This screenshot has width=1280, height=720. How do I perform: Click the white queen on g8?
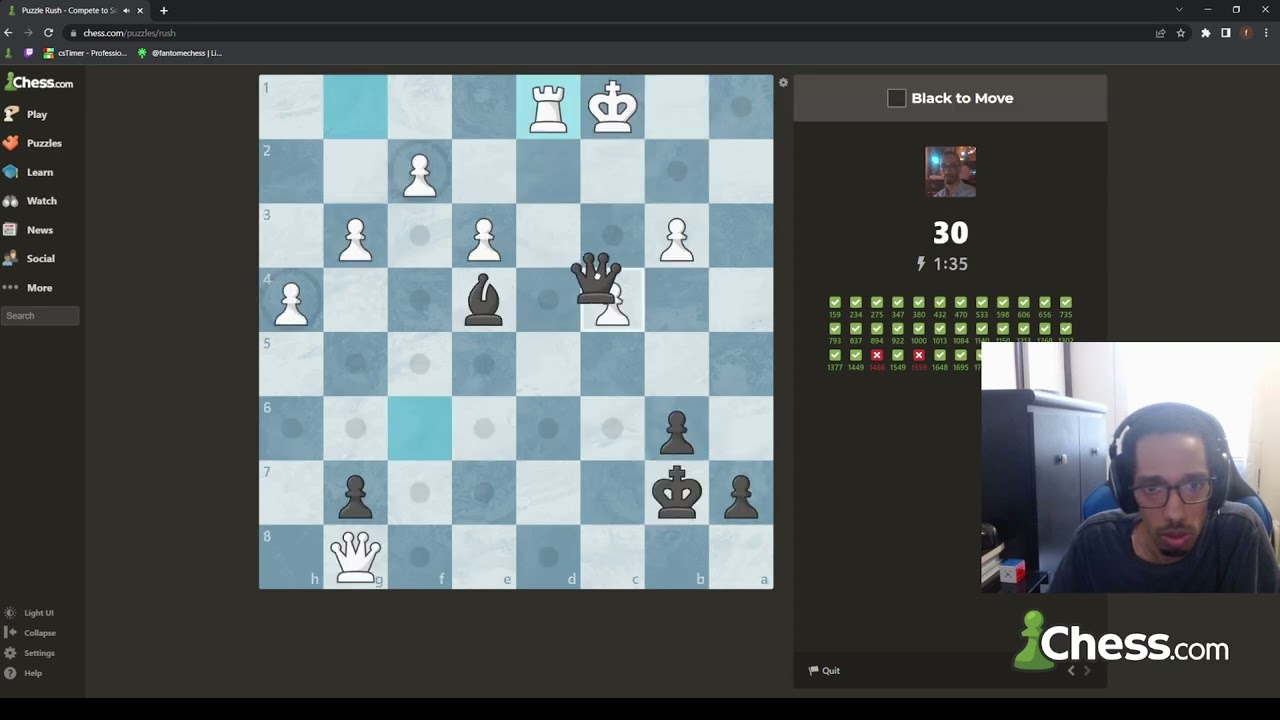[x=355, y=556]
